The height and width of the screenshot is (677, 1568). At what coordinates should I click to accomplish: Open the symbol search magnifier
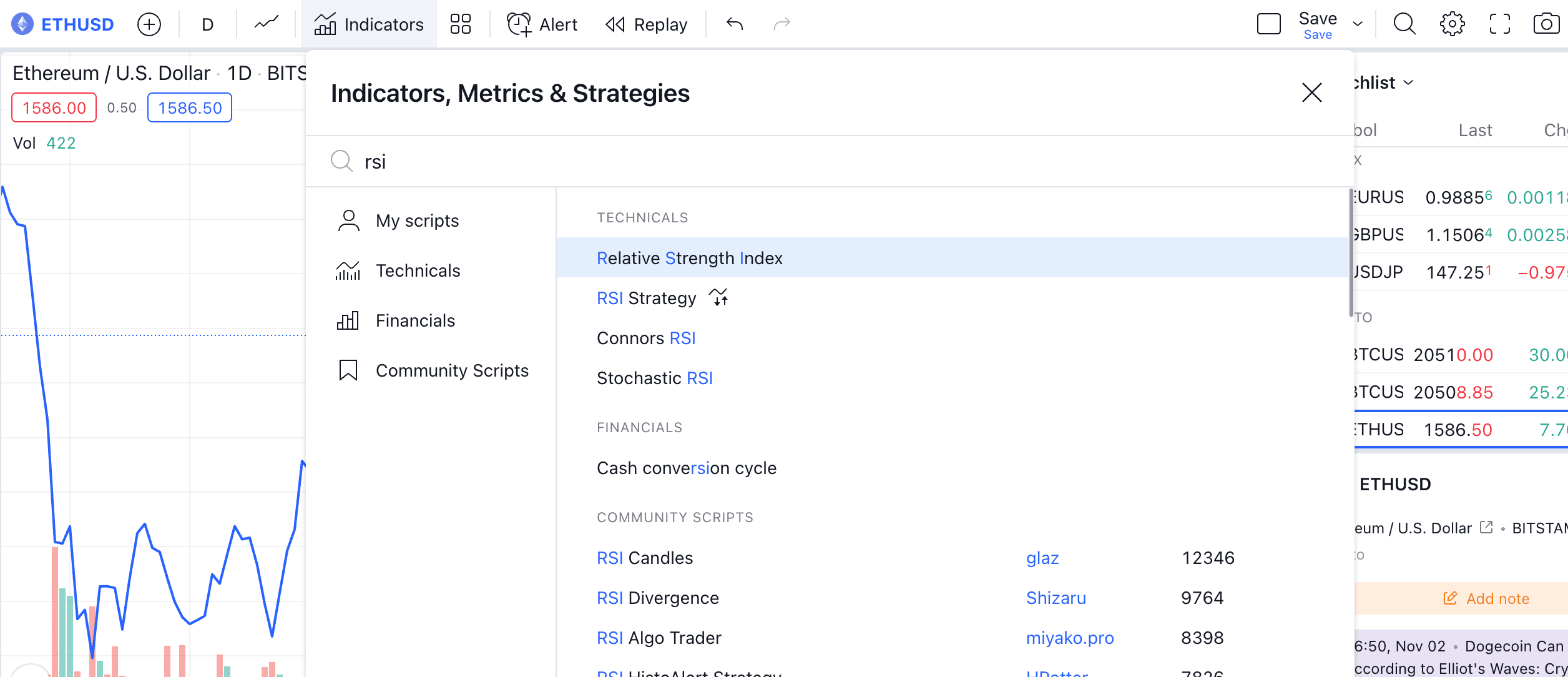[1404, 24]
